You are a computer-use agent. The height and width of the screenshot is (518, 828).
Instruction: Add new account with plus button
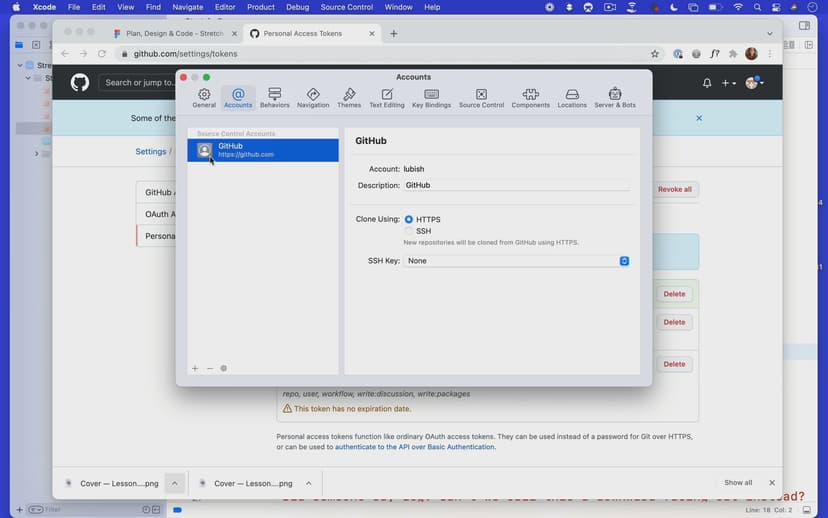pos(195,368)
